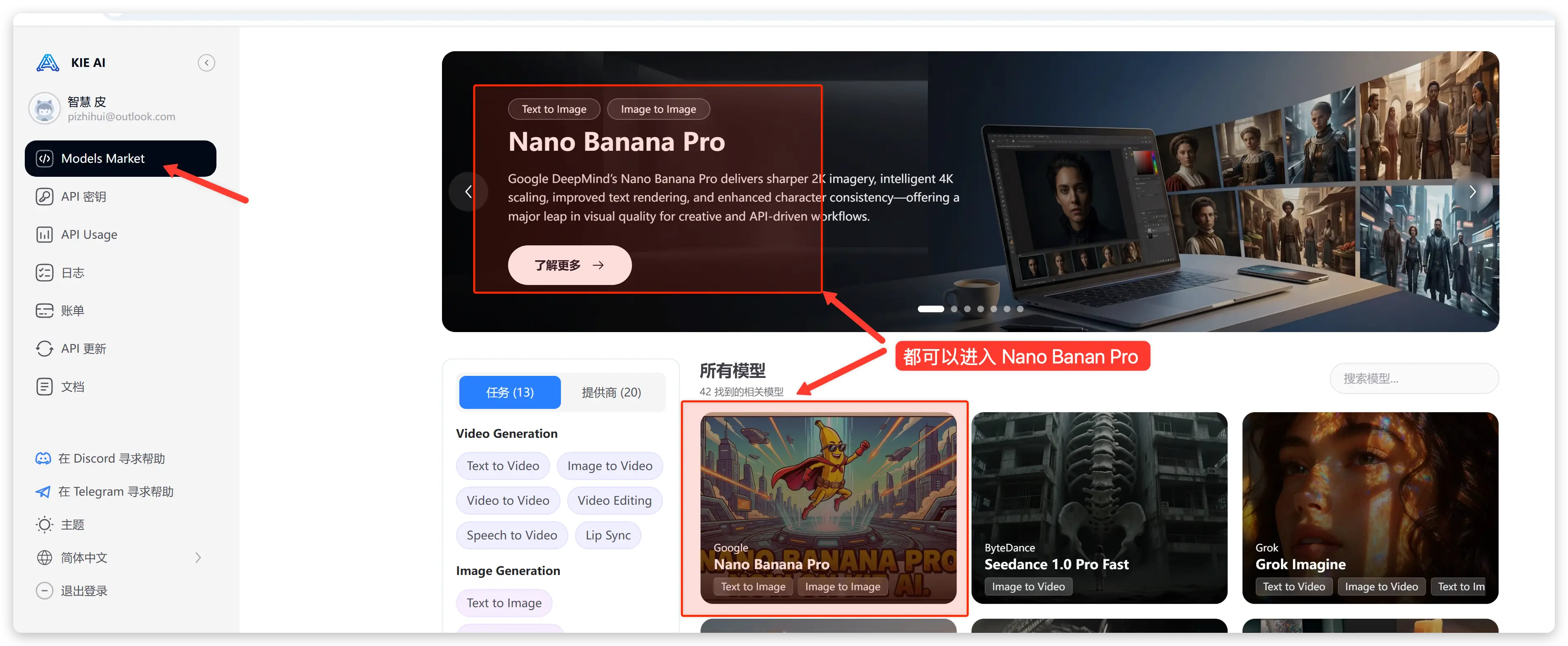Click the globe language icon
Image resolution: width=1568 pixels, height=646 pixels.
tap(45, 558)
